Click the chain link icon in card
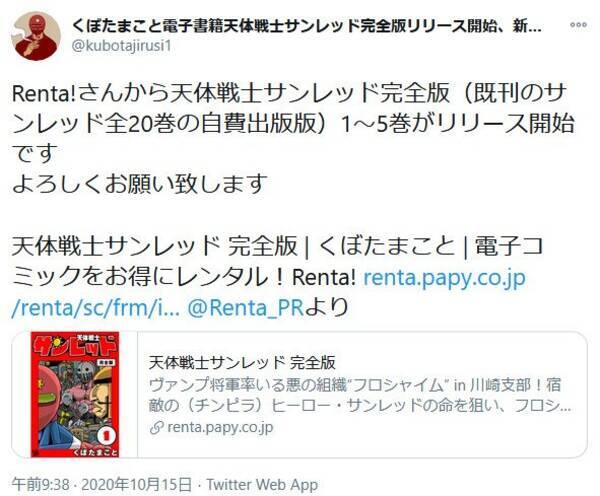This screenshot has width=600, height=496. (x=156, y=428)
